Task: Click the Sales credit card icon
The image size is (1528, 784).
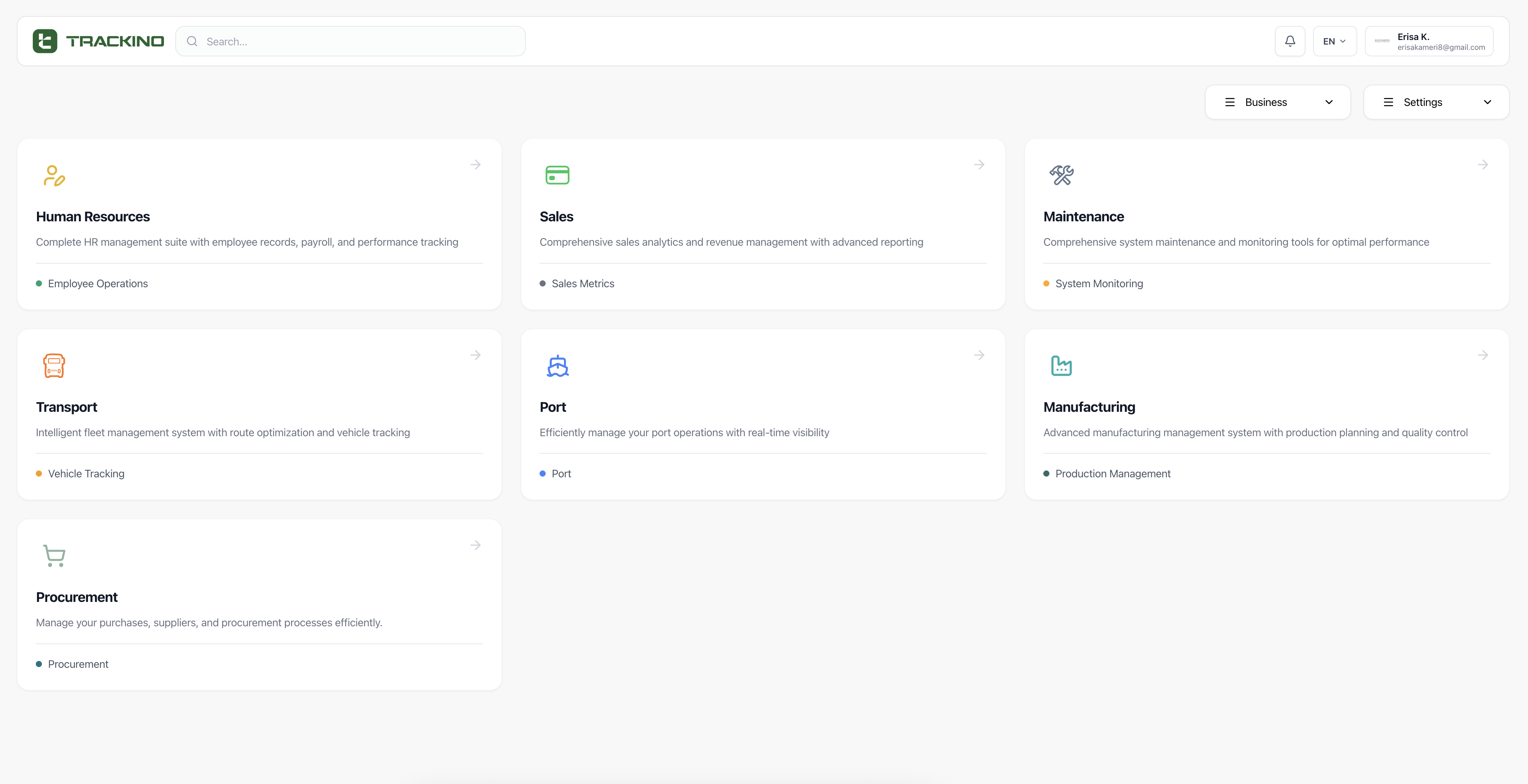Action: point(557,176)
